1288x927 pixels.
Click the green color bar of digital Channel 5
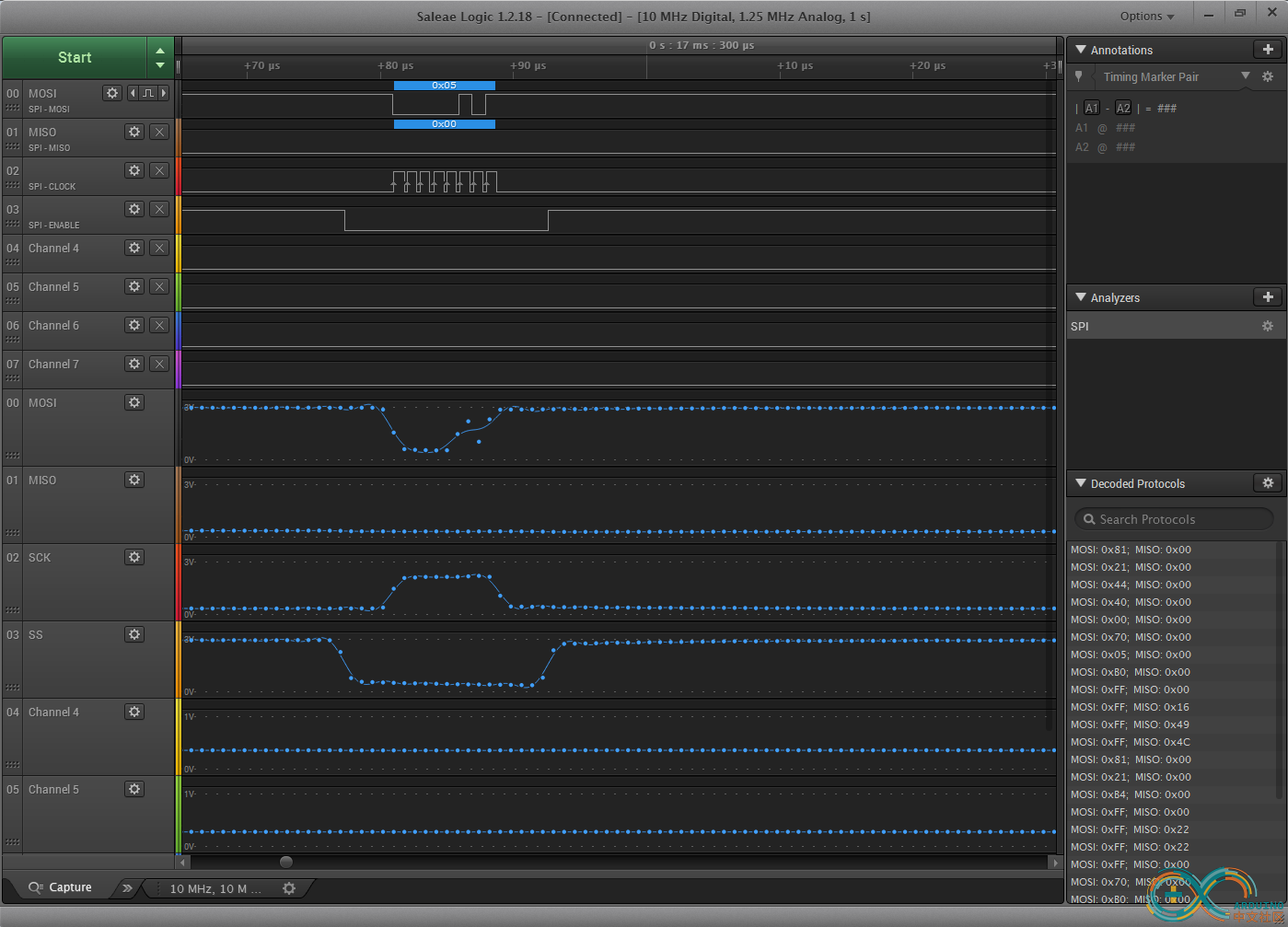click(178, 292)
